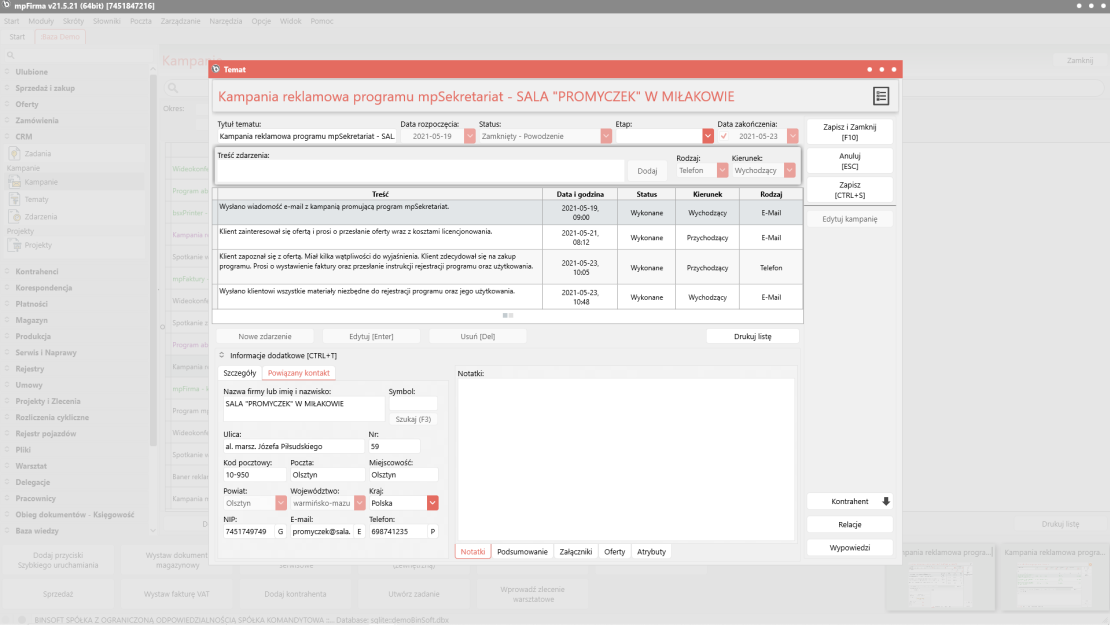The height and width of the screenshot is (625, 1110).
Task: Click the Dodaj button next to Treść zdarzenia
Action: pos(647,171)
